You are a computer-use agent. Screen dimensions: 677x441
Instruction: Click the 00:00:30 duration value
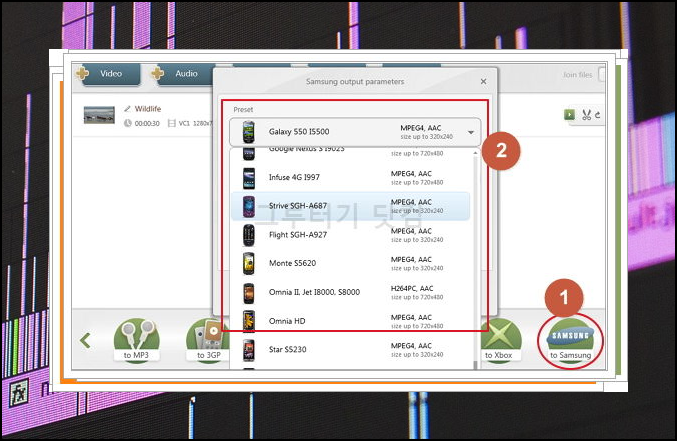pos(147,124)
